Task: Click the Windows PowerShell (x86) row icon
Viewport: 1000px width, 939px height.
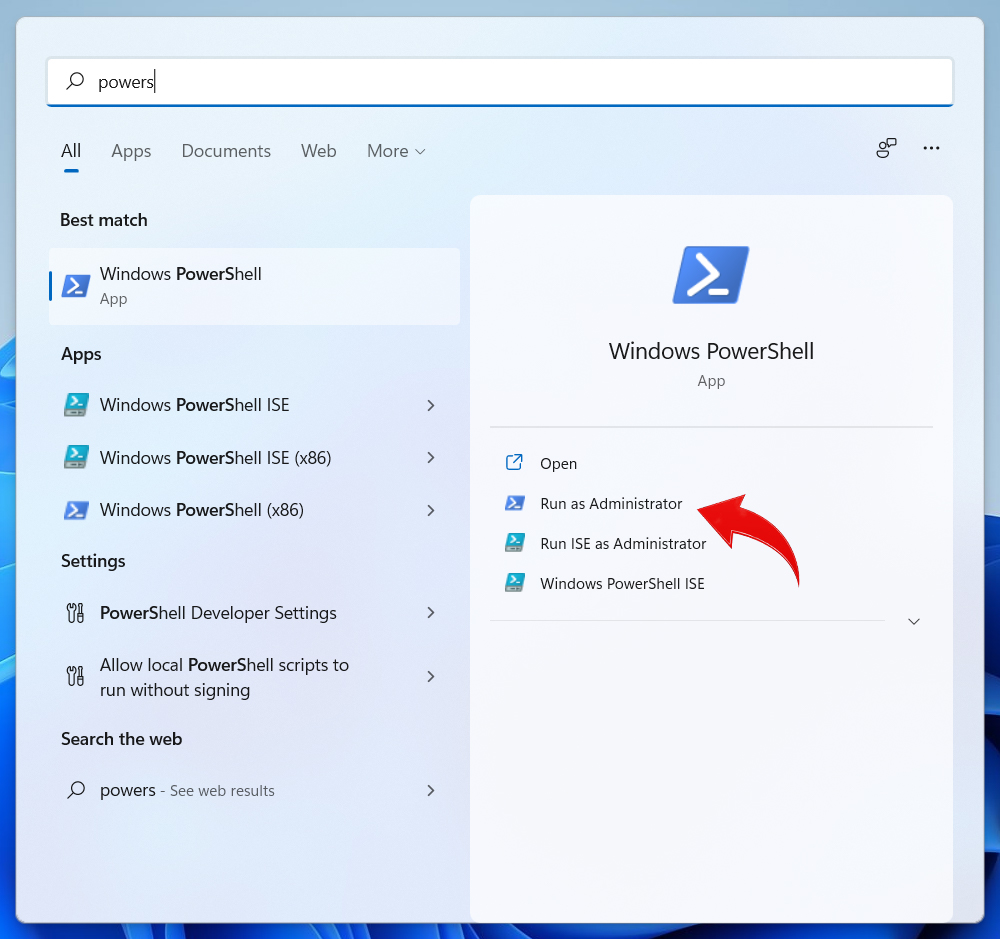Action: 76,510
